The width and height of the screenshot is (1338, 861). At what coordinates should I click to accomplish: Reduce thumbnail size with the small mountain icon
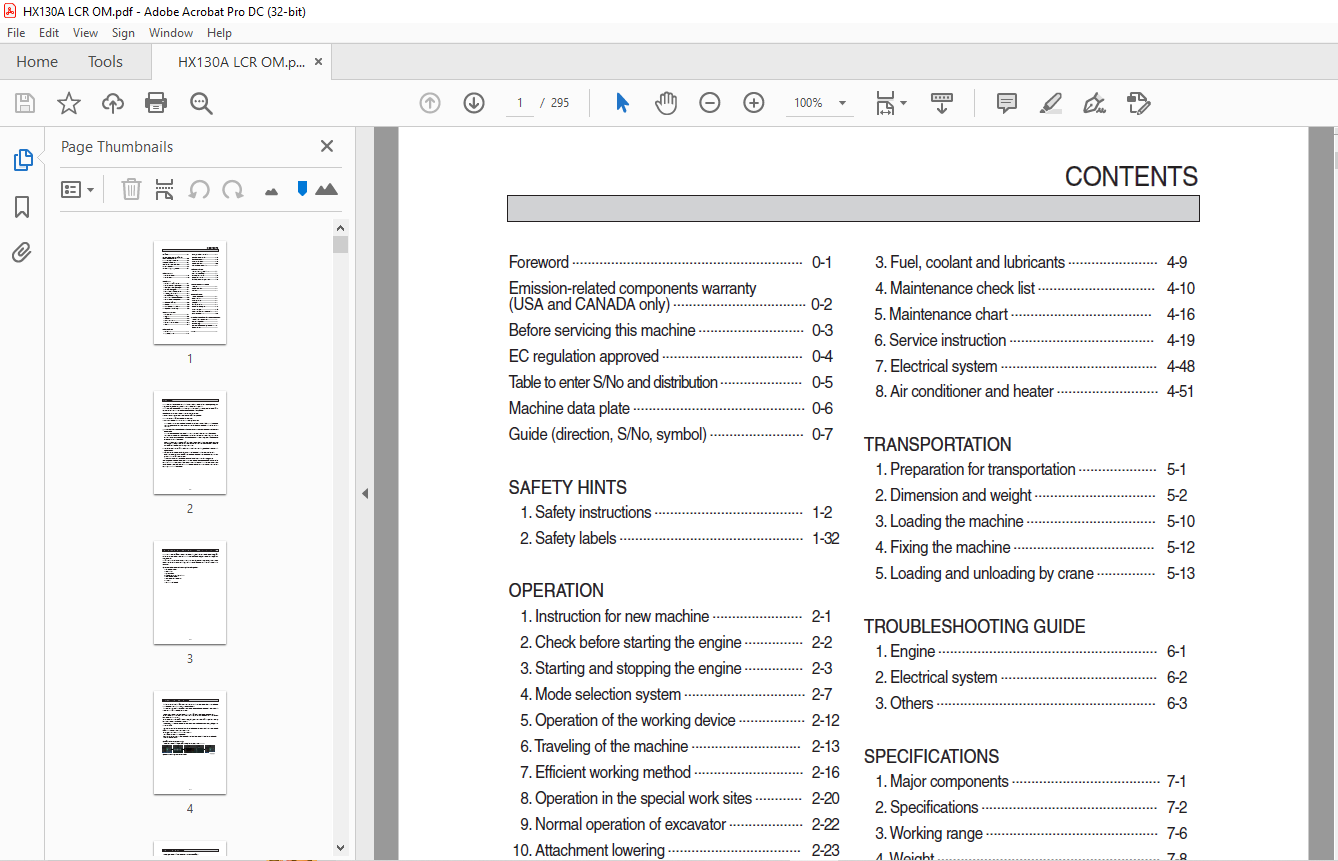click(271, 191)
